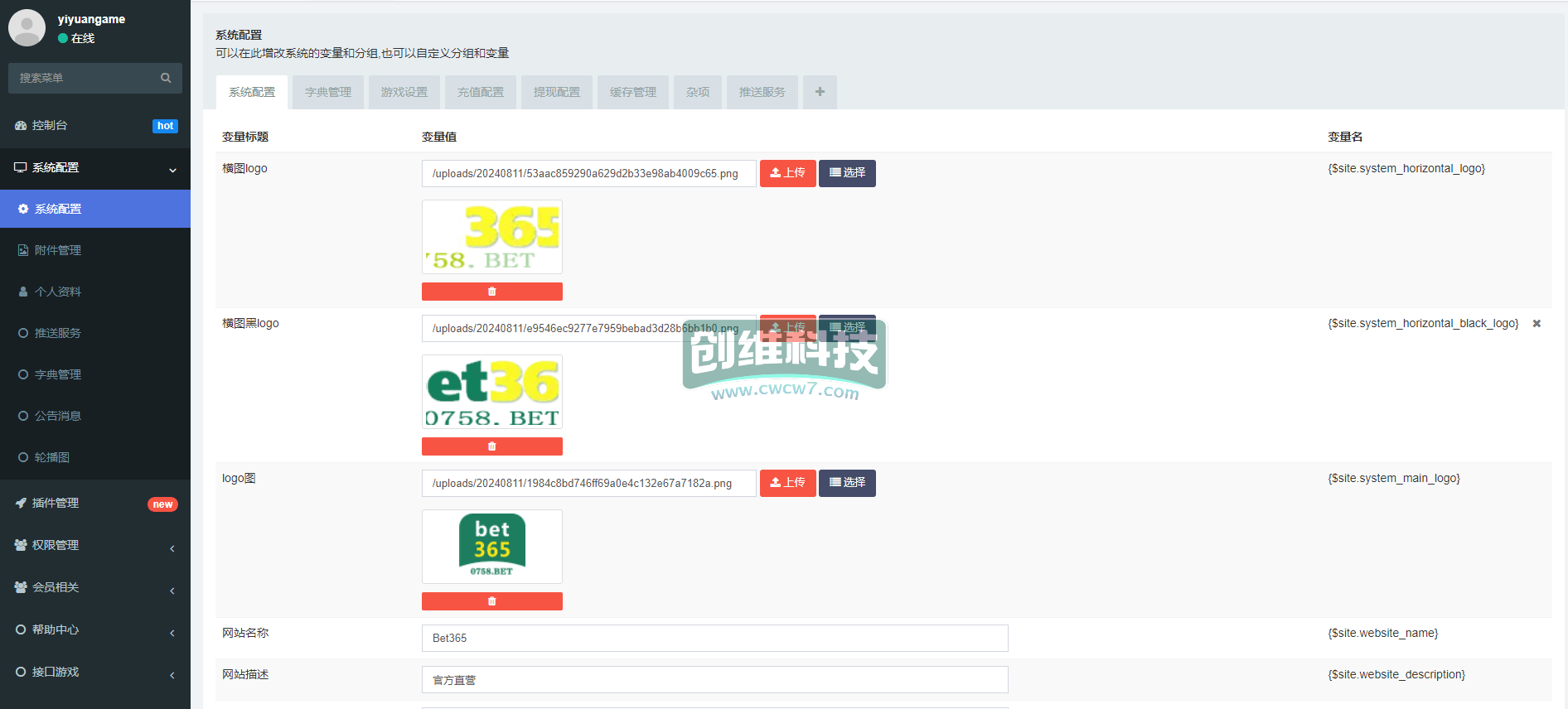Click the 横图黑logo file path field
The width and height of the screenshot is (1568, 709).
pyautogui.click(x=589, y=328)
